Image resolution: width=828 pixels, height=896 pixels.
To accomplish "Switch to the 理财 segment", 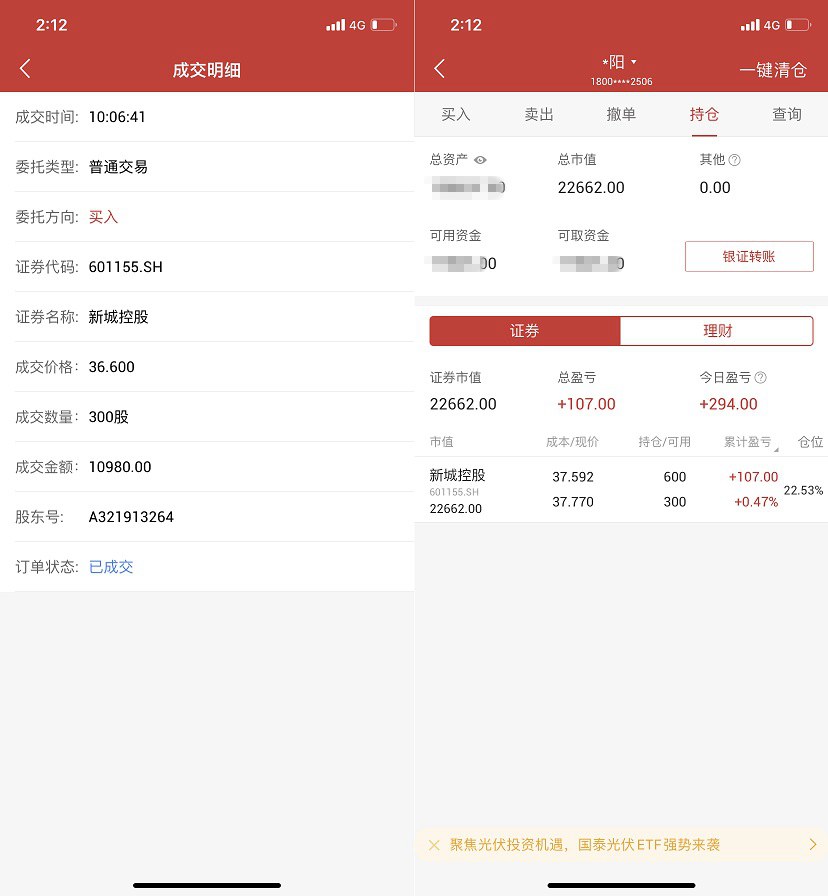I will pyautogui.click(x=718, y=331).
